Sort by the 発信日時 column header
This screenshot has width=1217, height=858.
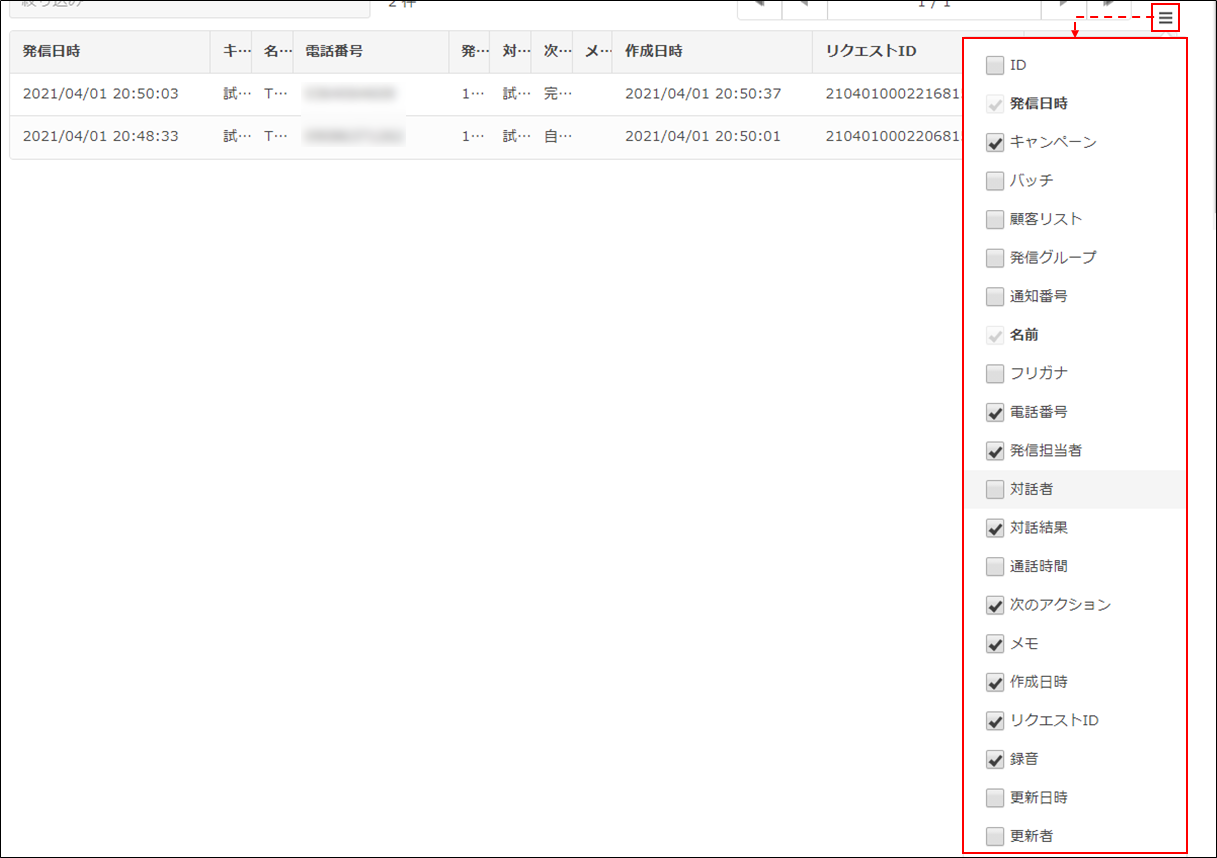[x=52, y=51]
